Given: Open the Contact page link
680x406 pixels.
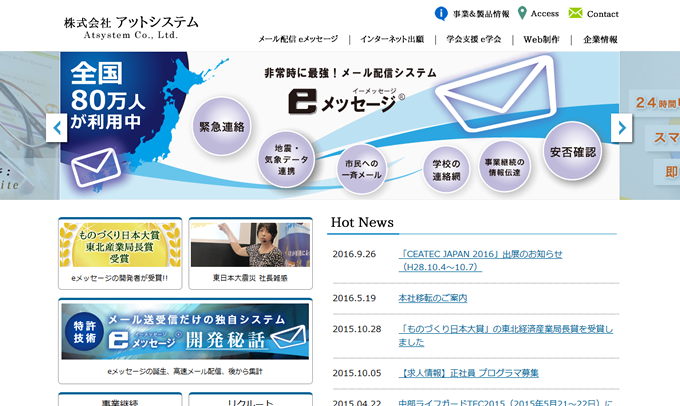Looking at the screenshot, I should coord(602,14).
